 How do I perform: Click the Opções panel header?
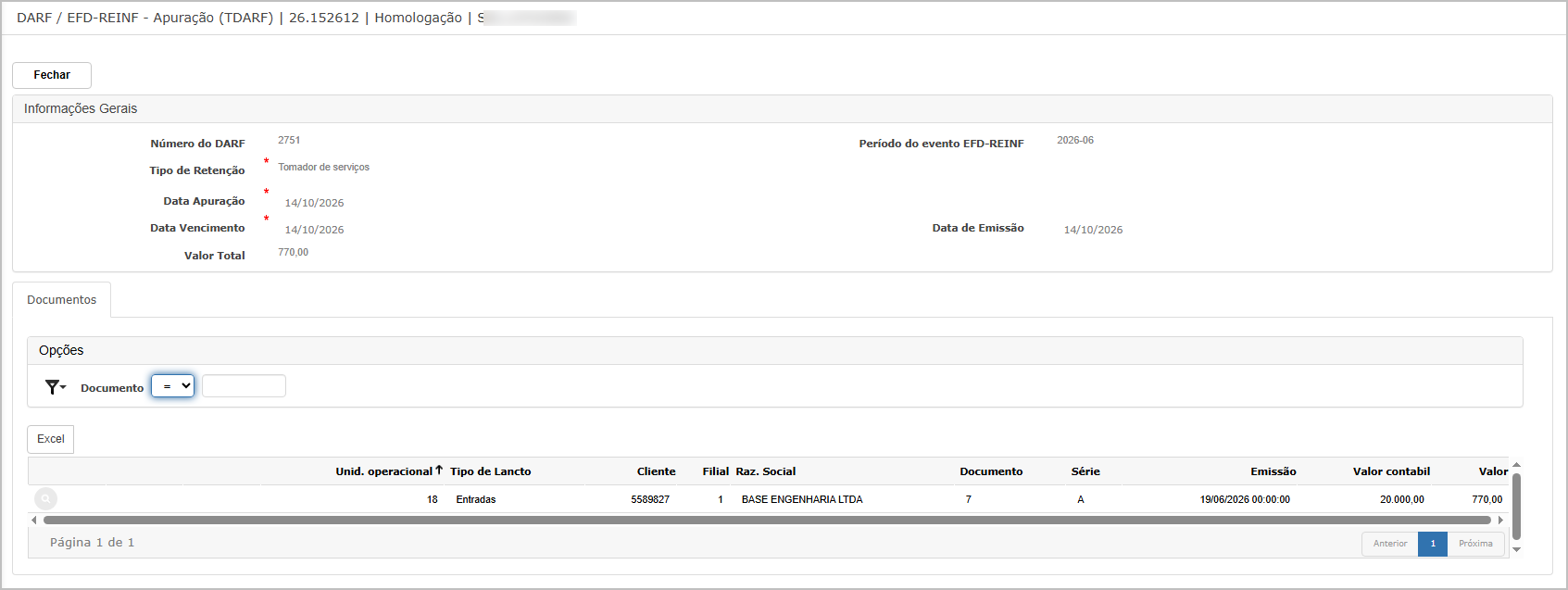point(774,350)
